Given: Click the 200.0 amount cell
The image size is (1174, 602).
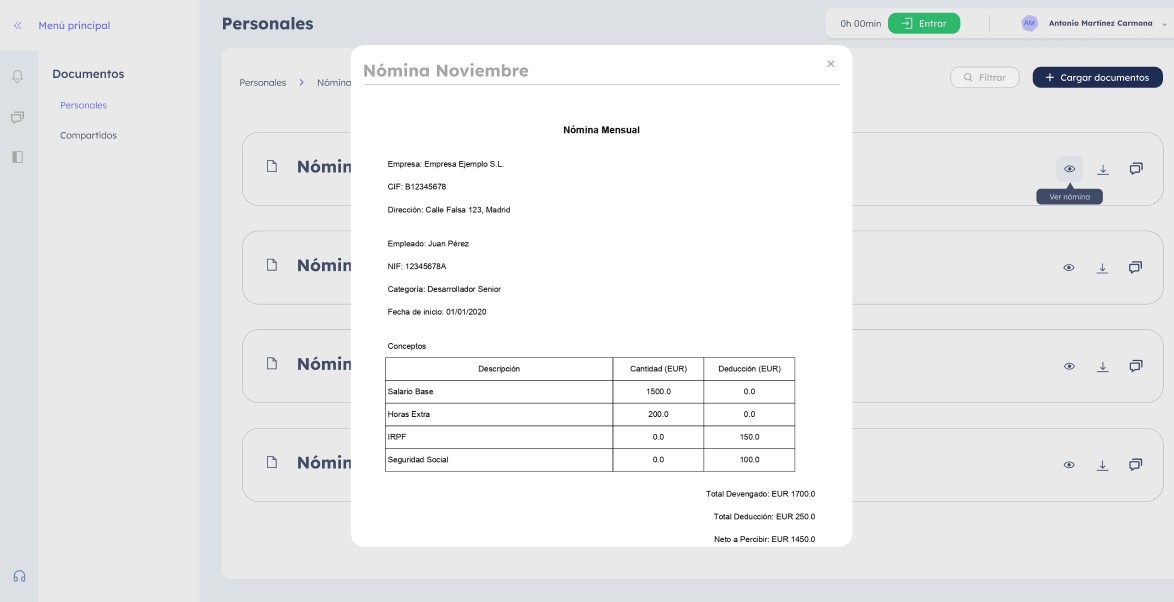Looking at the screenshot, I should 658,414.
